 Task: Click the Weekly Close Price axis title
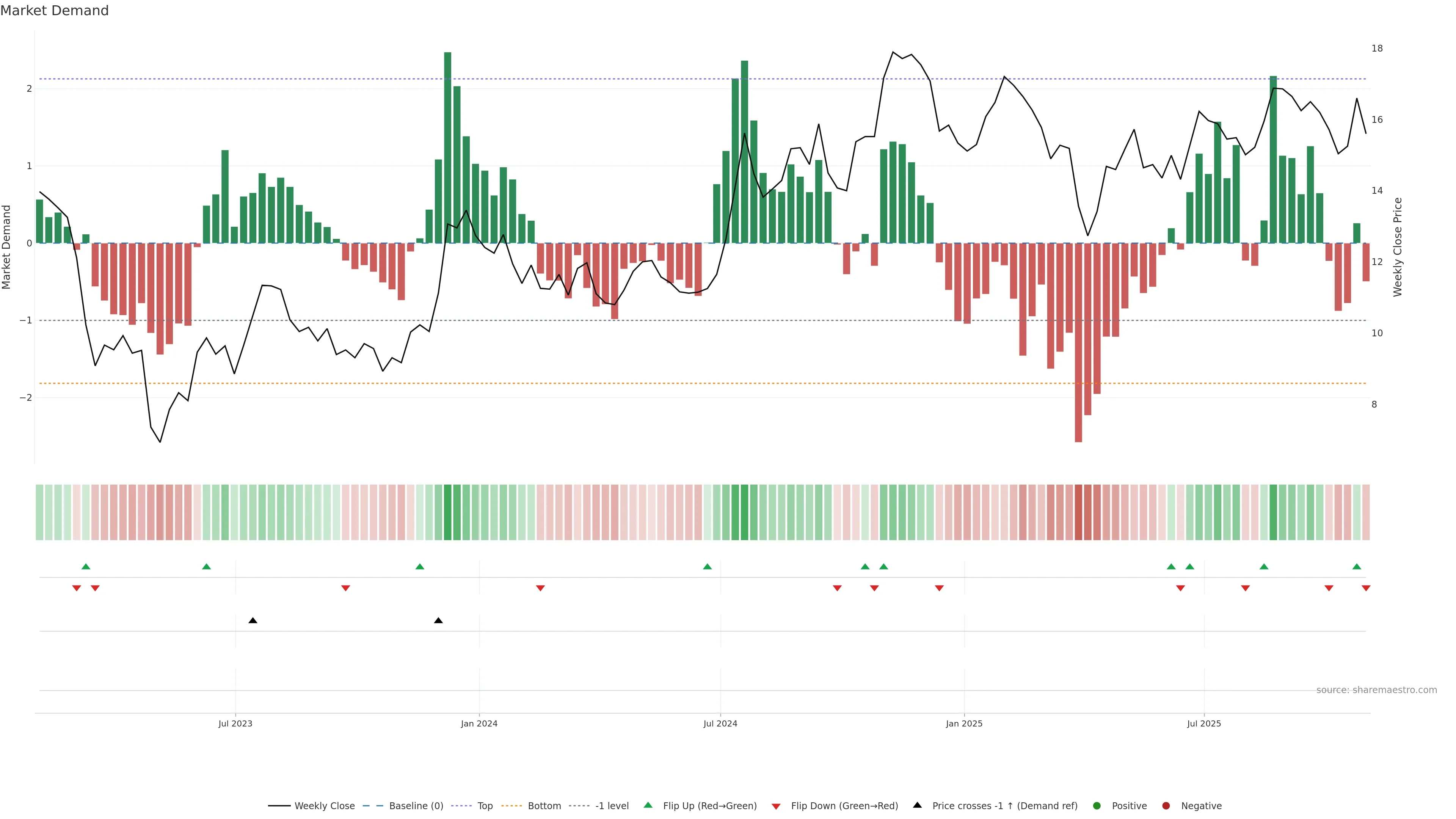(x=1398, y=247)
